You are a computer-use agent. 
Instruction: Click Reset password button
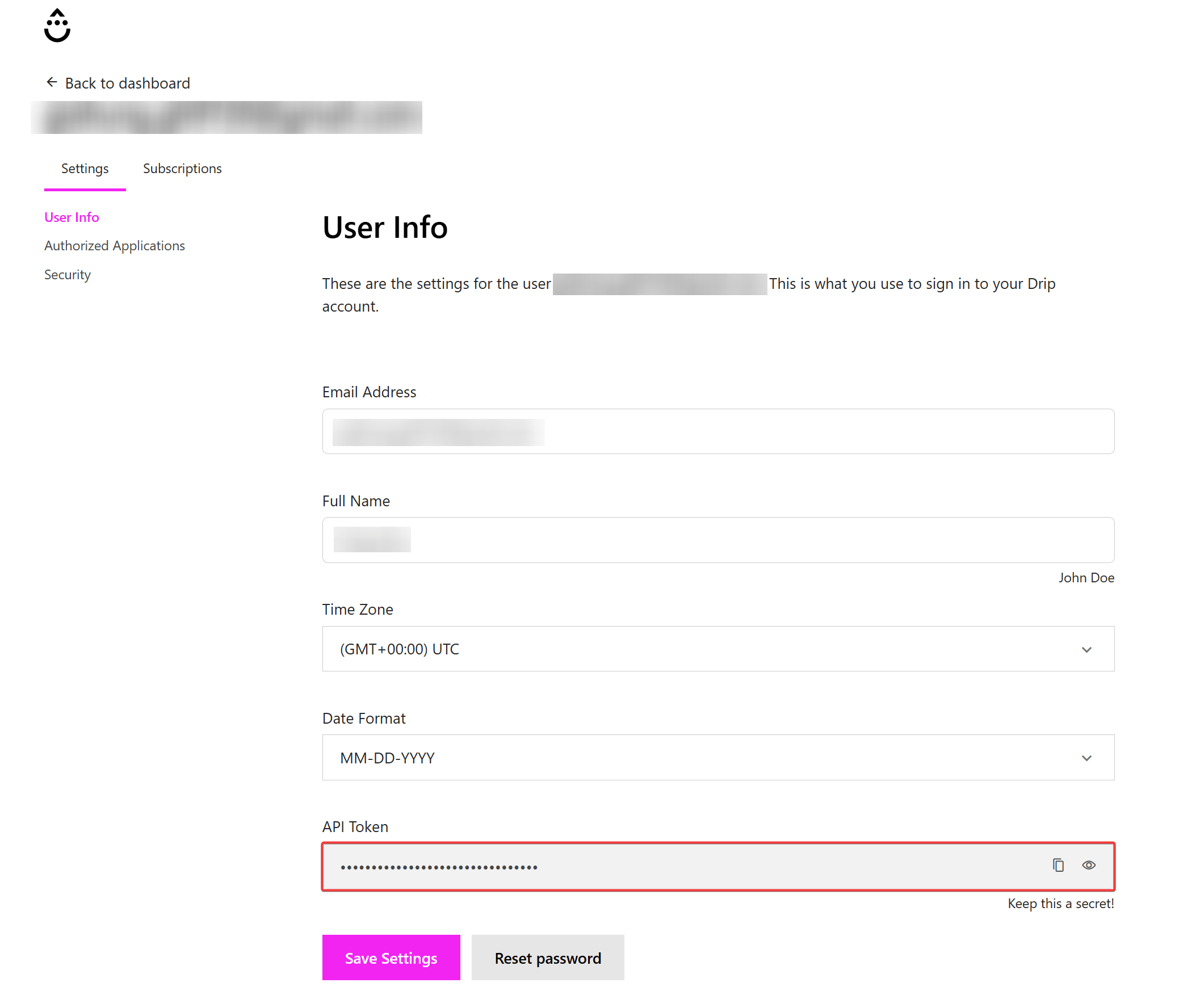tap(547, 957)
